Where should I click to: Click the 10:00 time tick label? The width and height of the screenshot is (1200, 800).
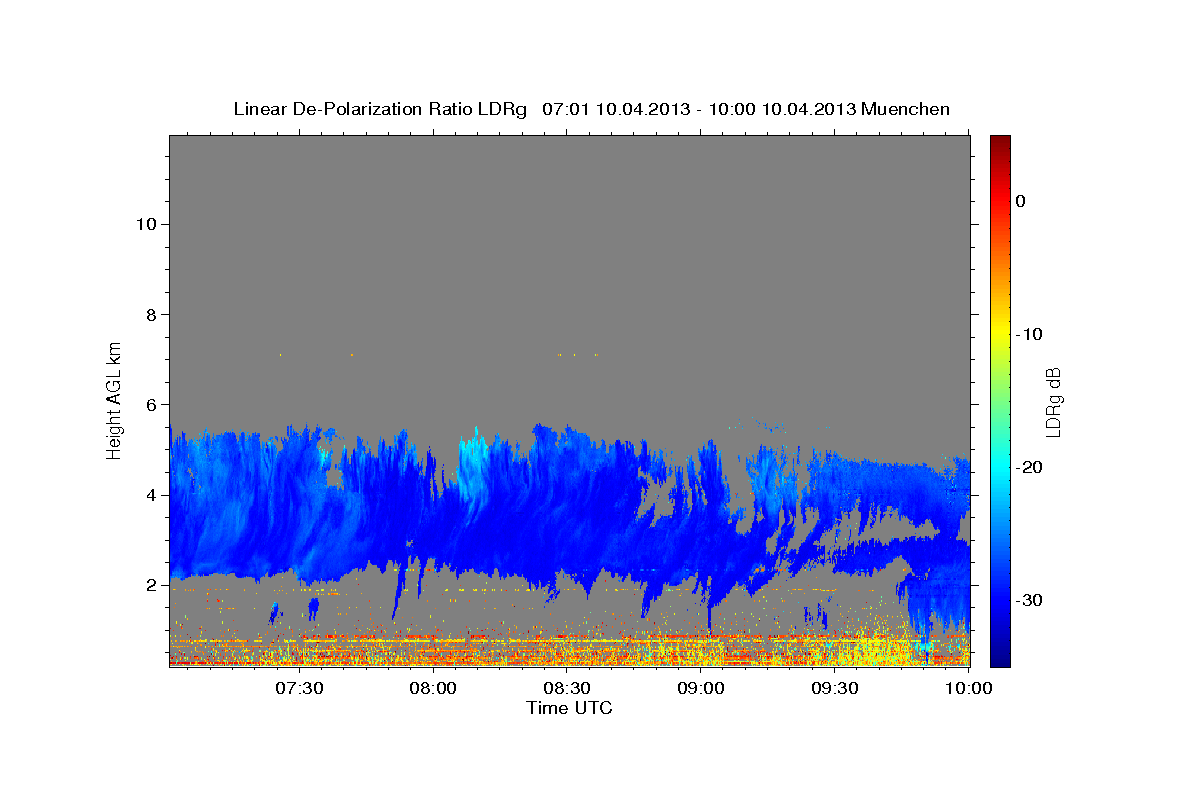(x=967, y=688)
